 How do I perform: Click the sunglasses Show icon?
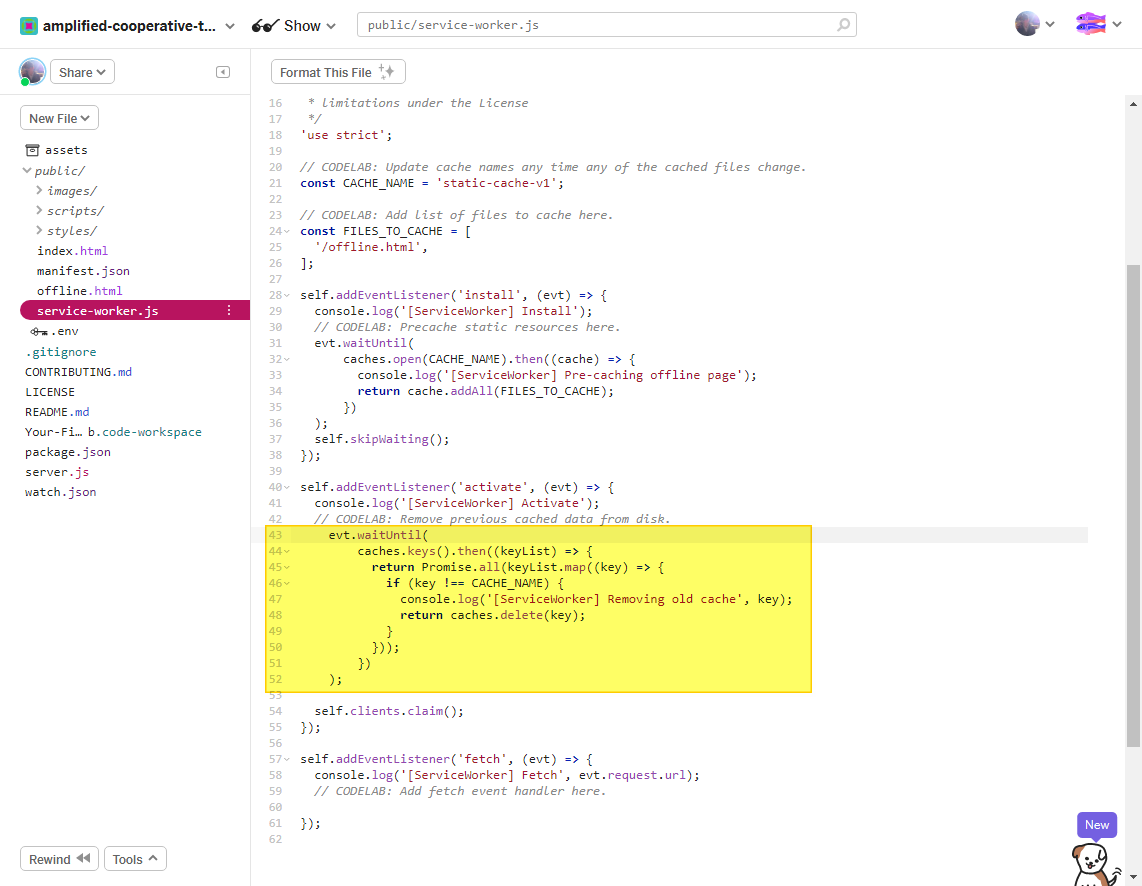265,25
